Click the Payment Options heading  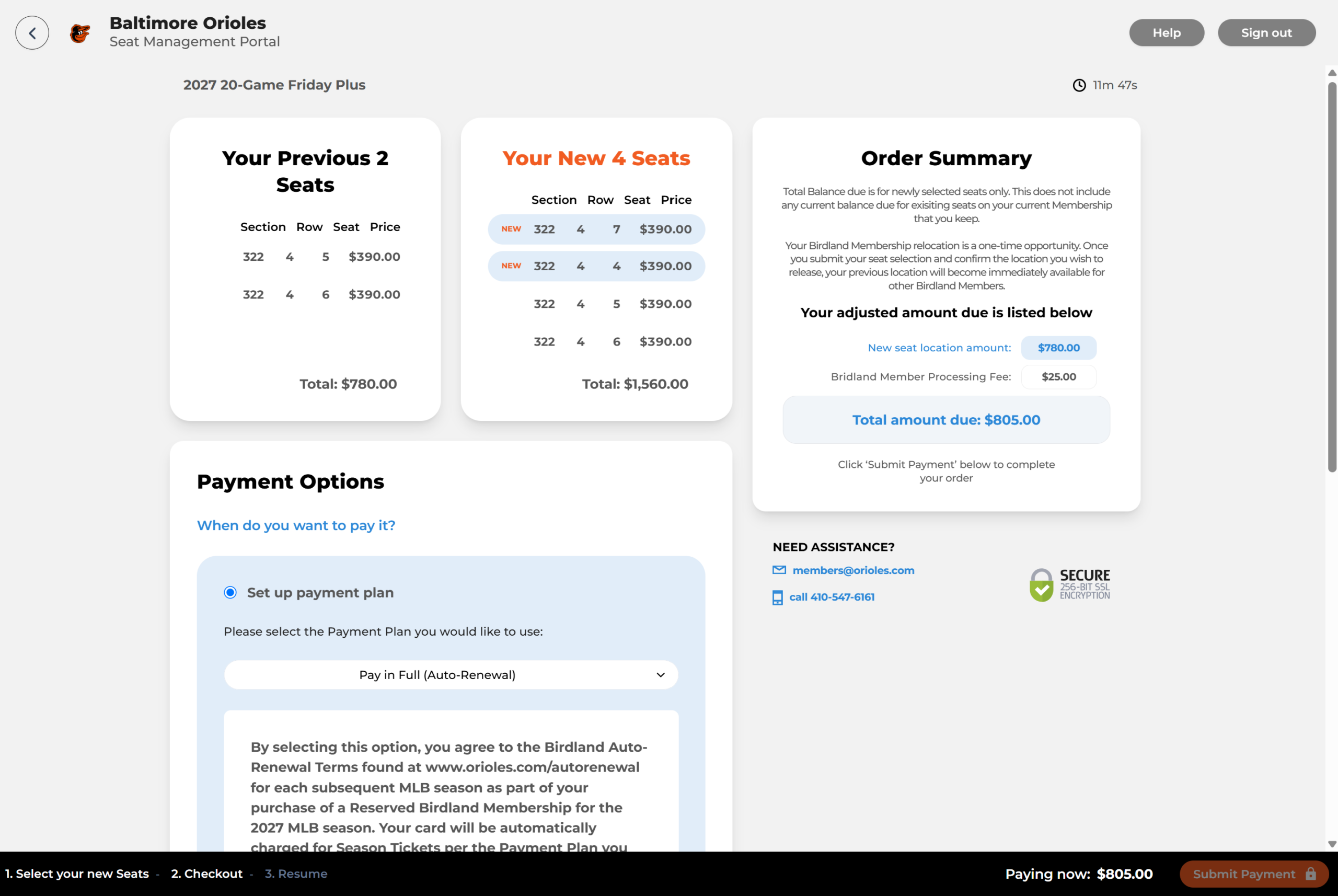tap(290, 481)
